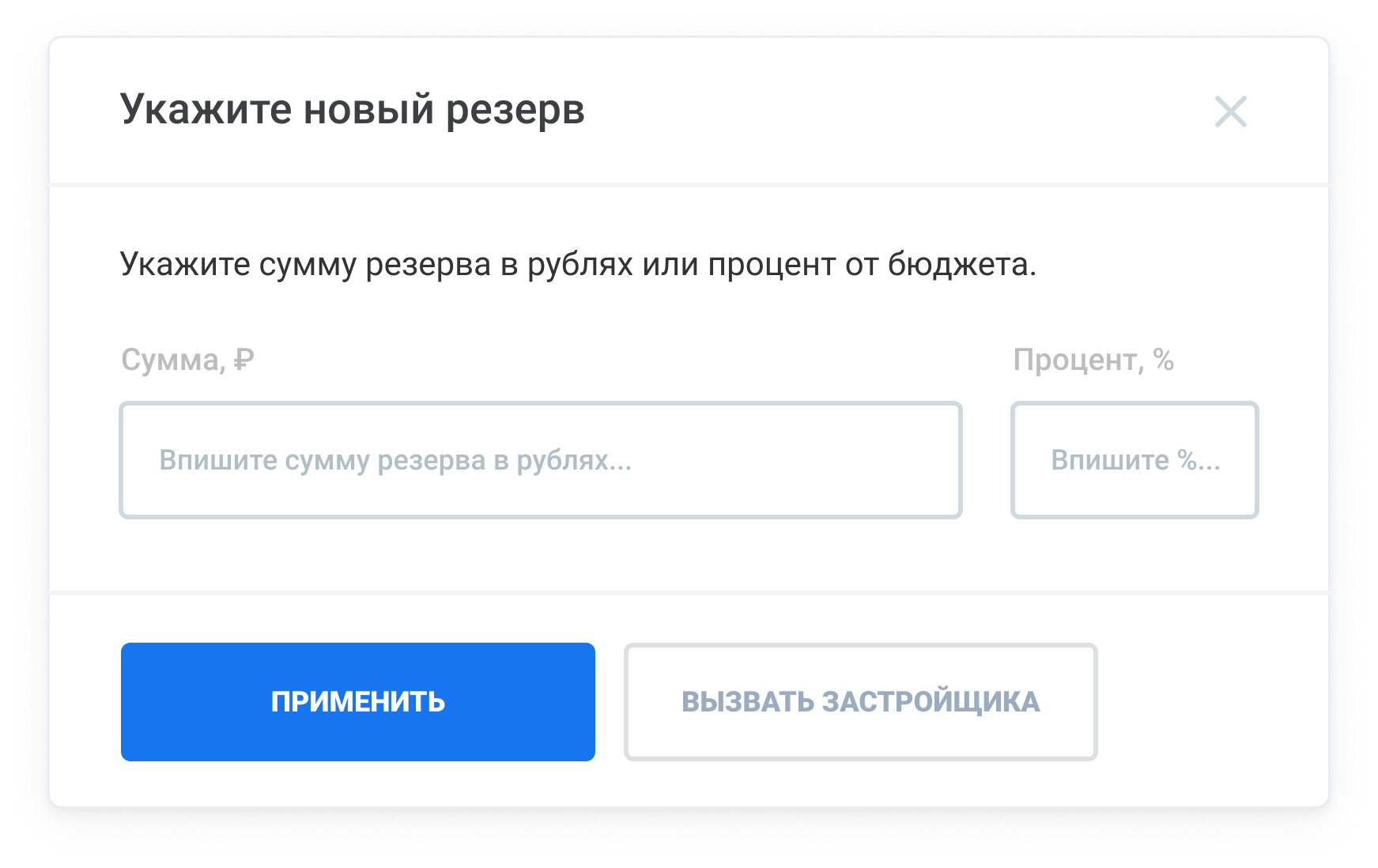Dismiss the dialog with the X icon
Screen dimensions: 1378x868
pos(1230,111)
